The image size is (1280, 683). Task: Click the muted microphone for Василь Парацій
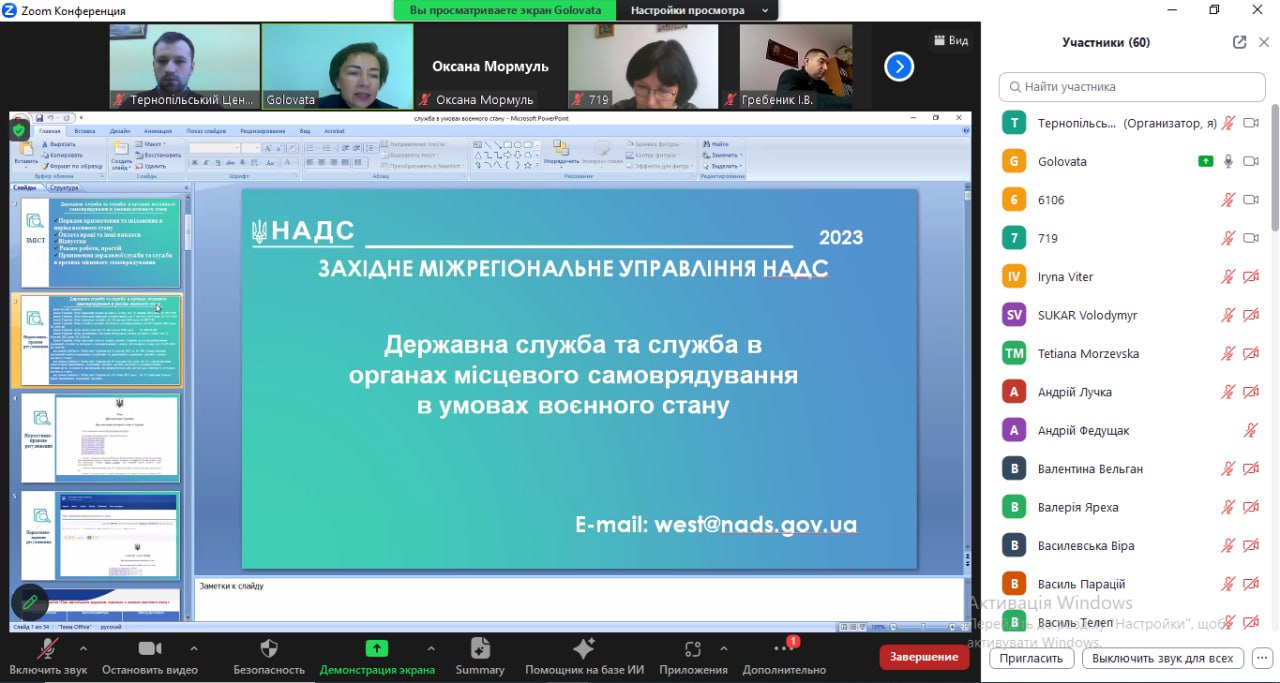click(x=1228, y=584)
